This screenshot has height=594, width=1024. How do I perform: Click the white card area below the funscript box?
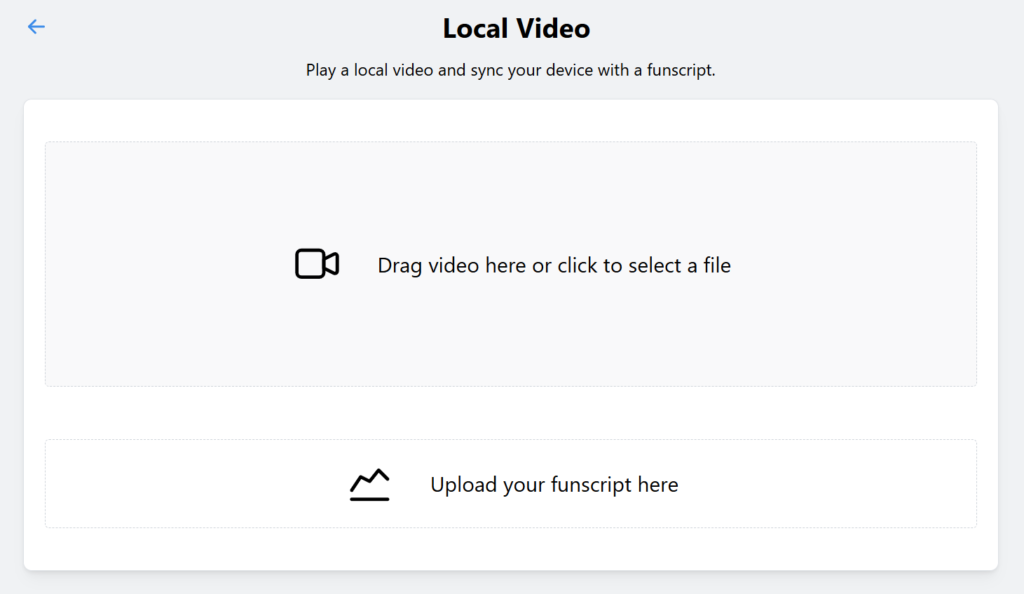coord(510,549)
